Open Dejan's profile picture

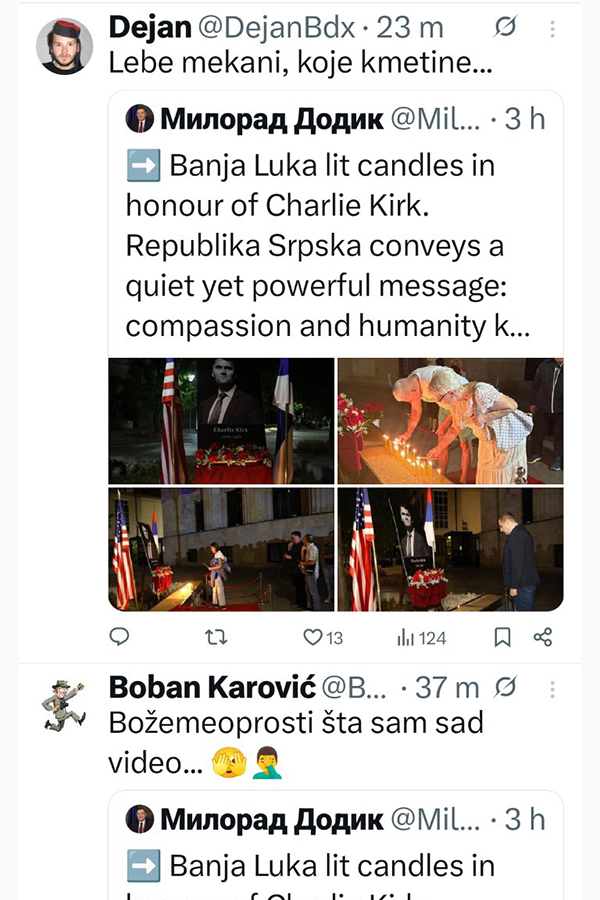point(64,46)
